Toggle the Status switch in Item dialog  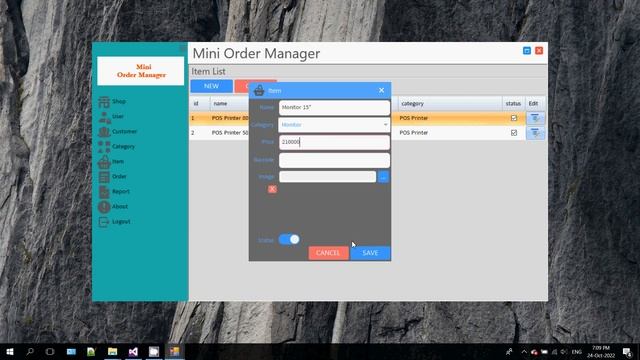tap(289, 240)
